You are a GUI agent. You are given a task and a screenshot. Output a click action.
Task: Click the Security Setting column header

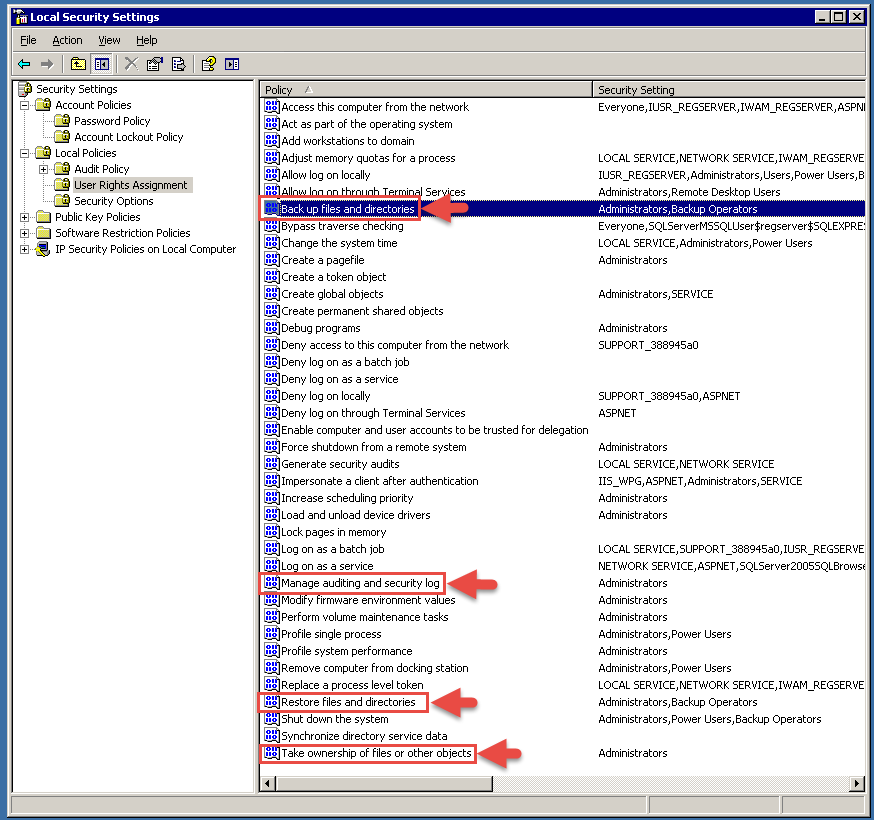(728, 90)
